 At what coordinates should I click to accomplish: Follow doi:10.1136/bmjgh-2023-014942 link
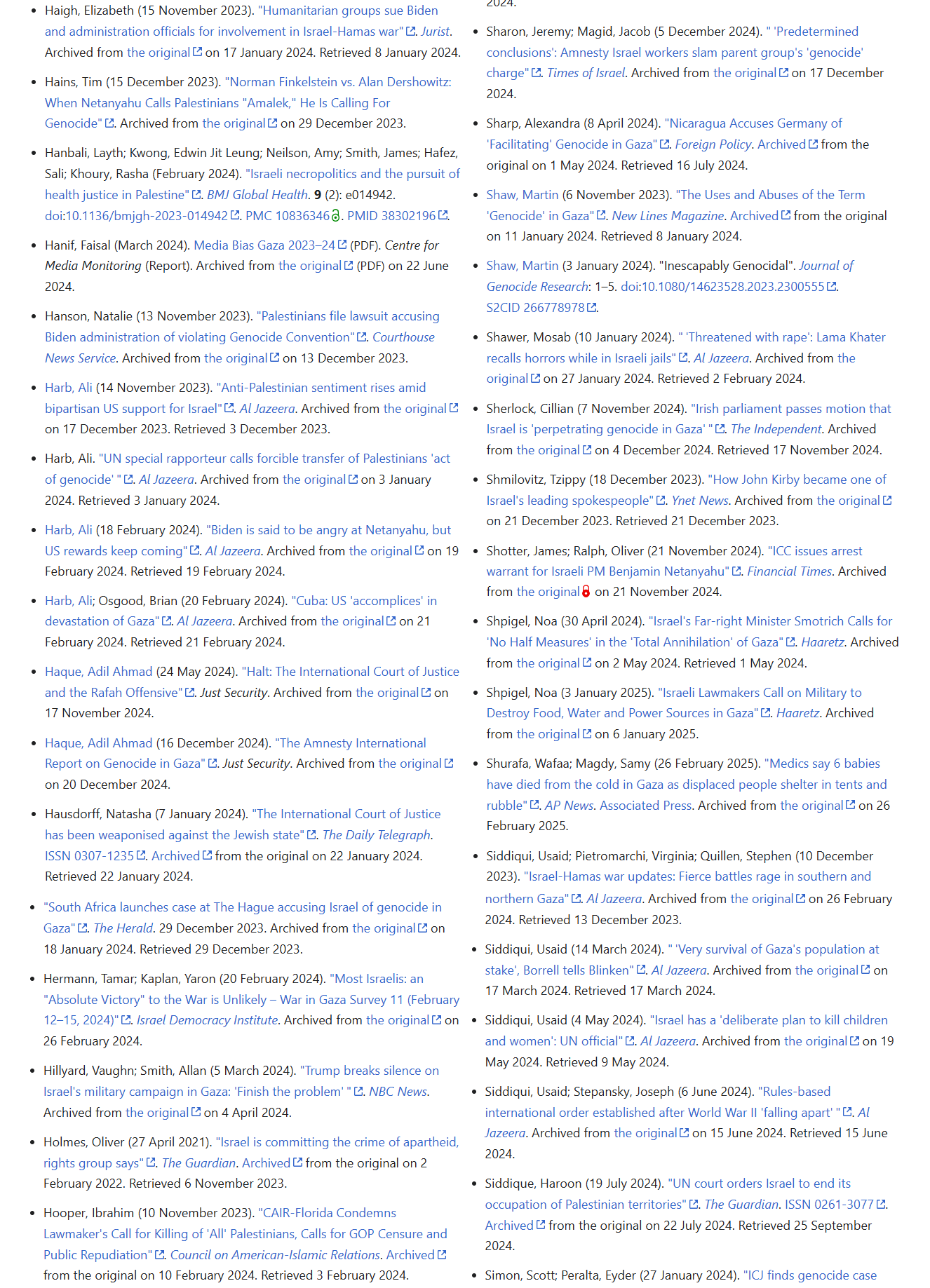coord(142,216)
